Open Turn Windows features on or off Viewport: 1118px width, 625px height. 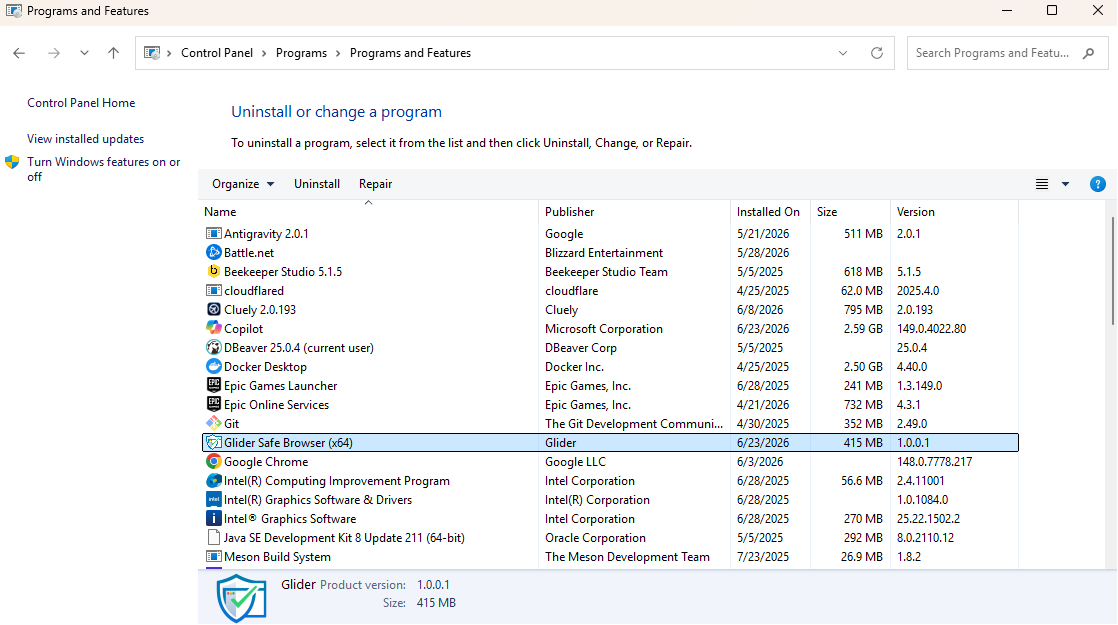tap(104, 169)
